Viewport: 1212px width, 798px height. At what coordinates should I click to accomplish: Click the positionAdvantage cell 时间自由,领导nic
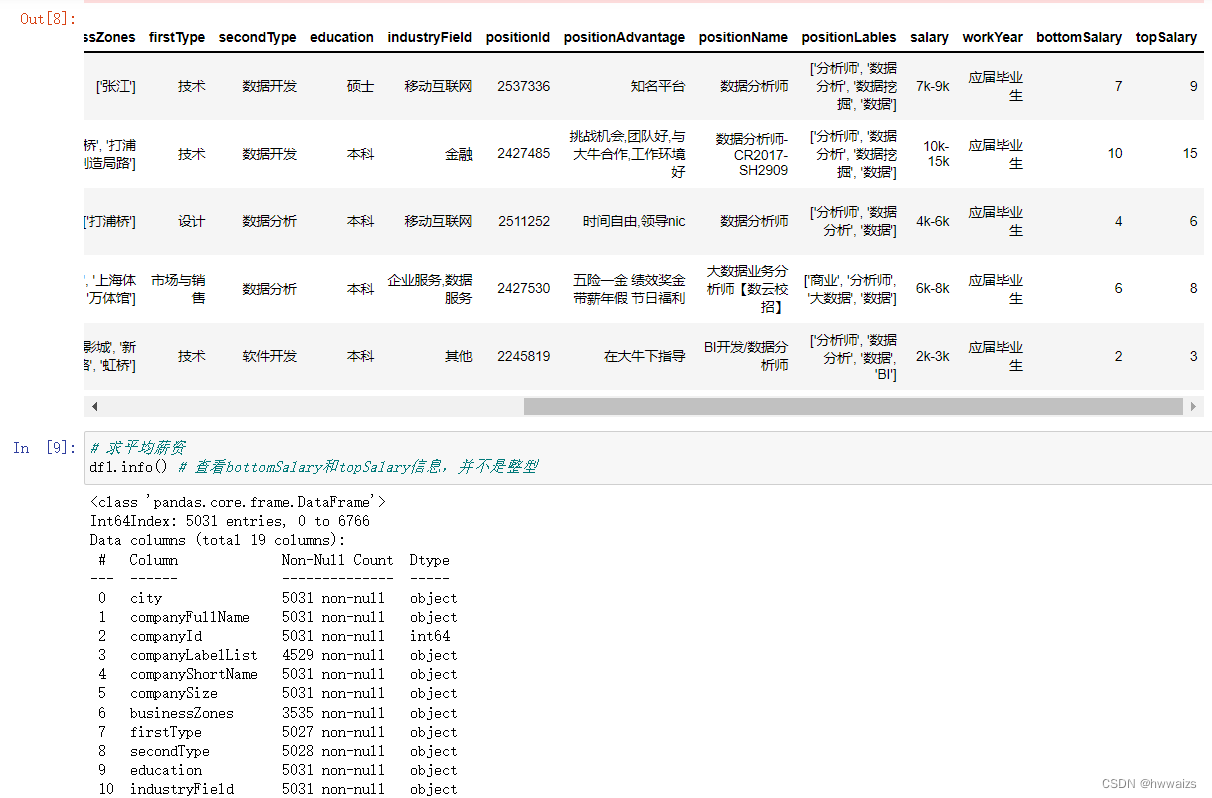tap(634, 221)
